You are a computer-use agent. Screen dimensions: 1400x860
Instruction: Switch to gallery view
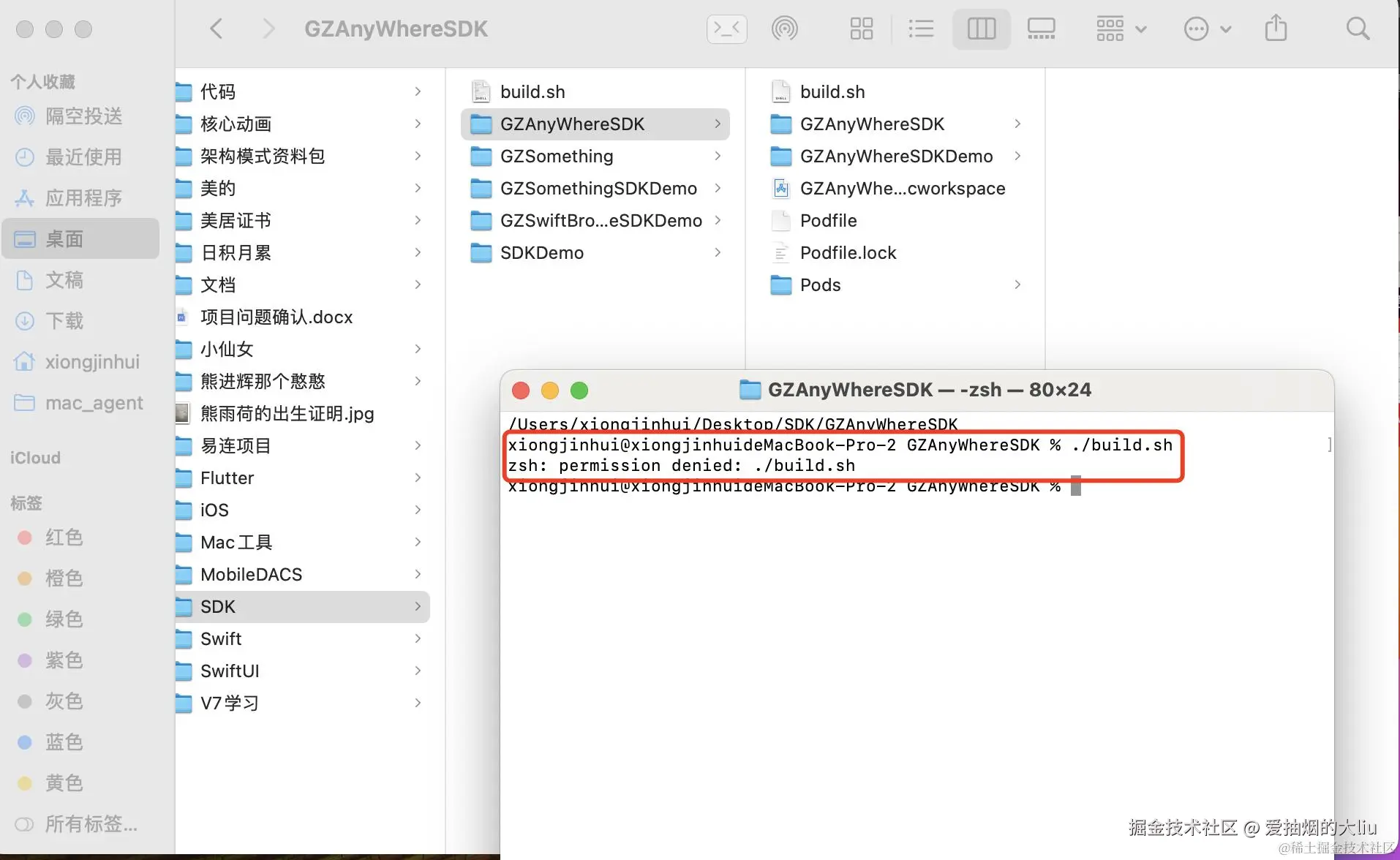tap(1041, 29)
